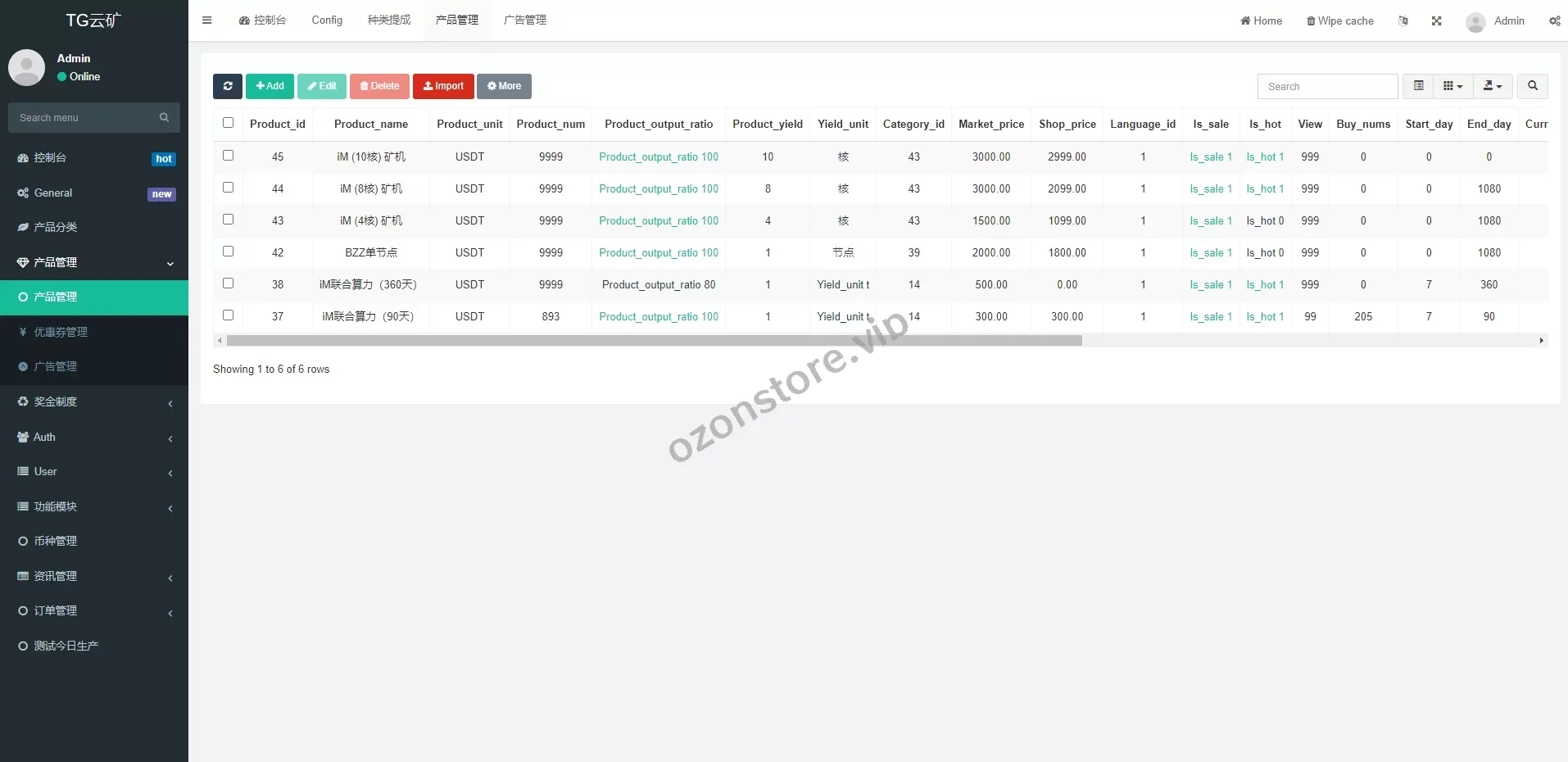
Task: Click the language translate icon in header
Action: click(x=1403, y=21)
